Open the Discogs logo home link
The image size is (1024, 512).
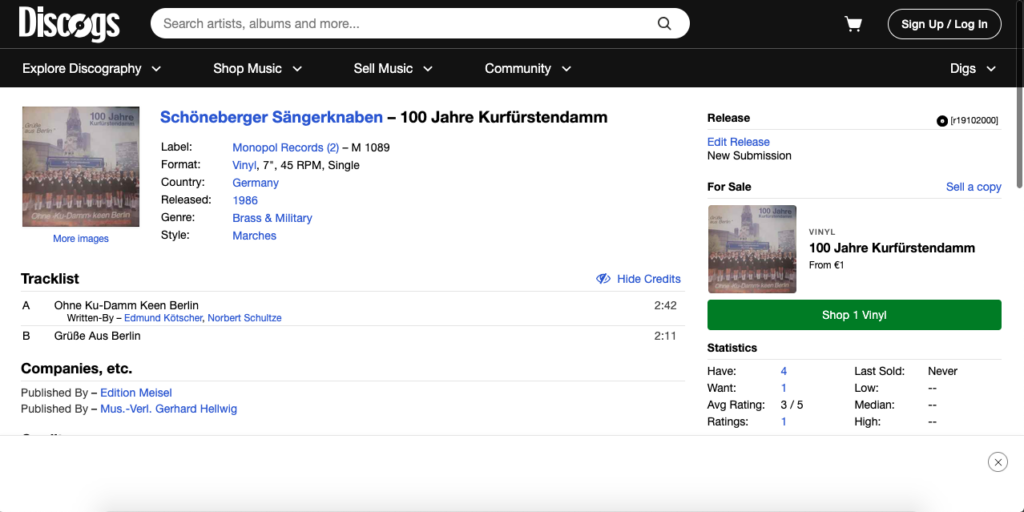69,24
